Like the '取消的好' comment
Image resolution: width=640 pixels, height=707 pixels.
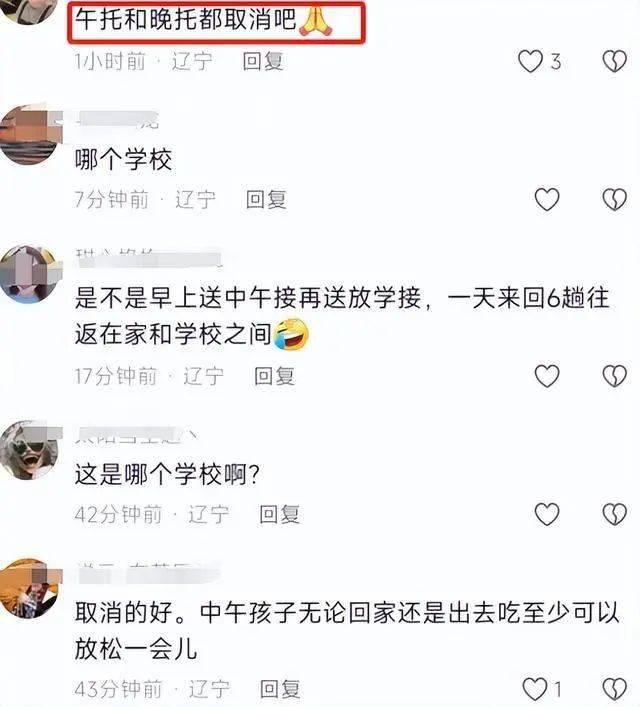pos(534,689)
